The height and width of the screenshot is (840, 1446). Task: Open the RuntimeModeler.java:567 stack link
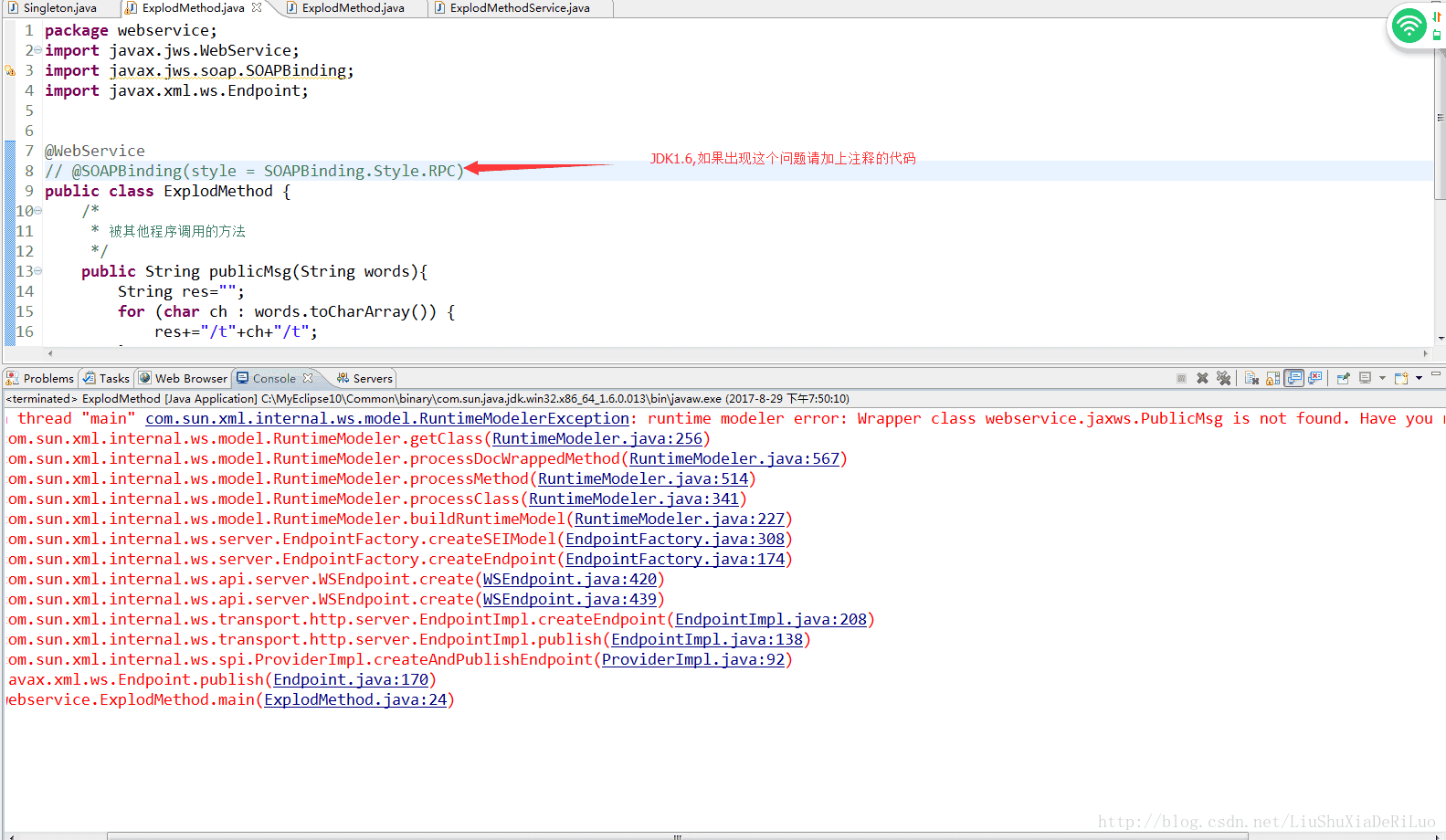[734, 458]
